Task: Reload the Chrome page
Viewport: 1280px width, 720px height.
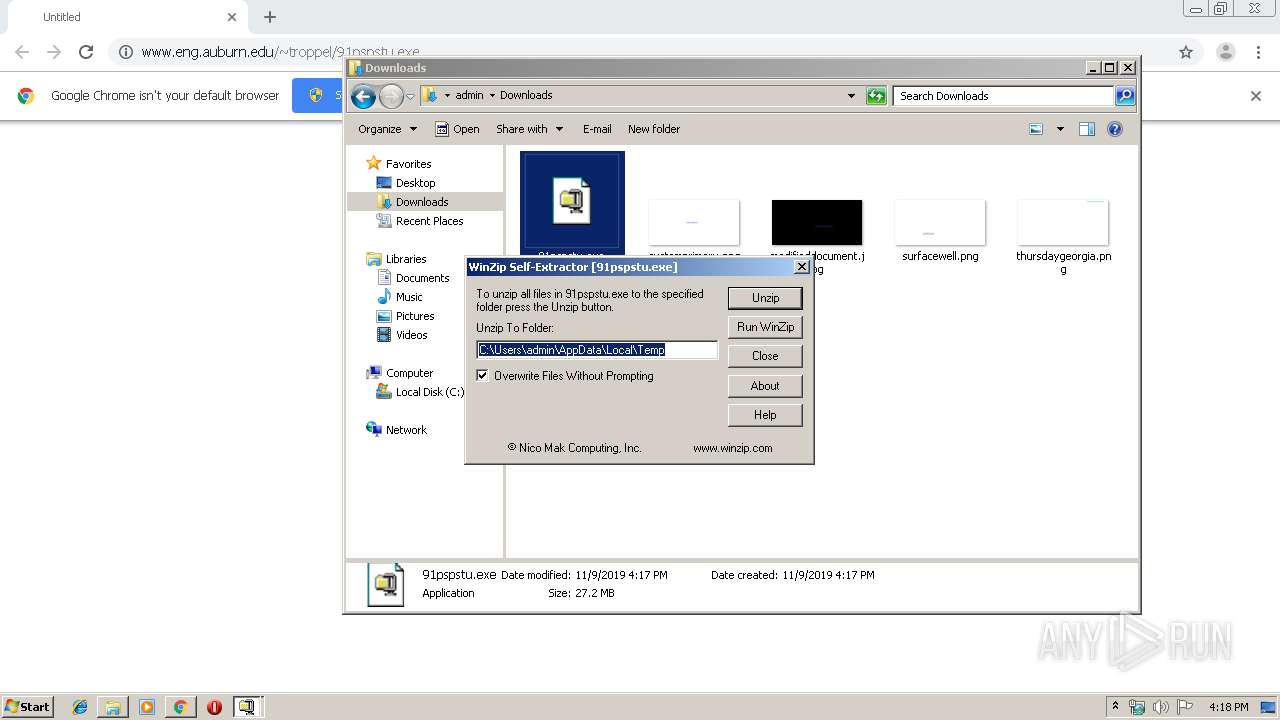Action: [86, 52]
